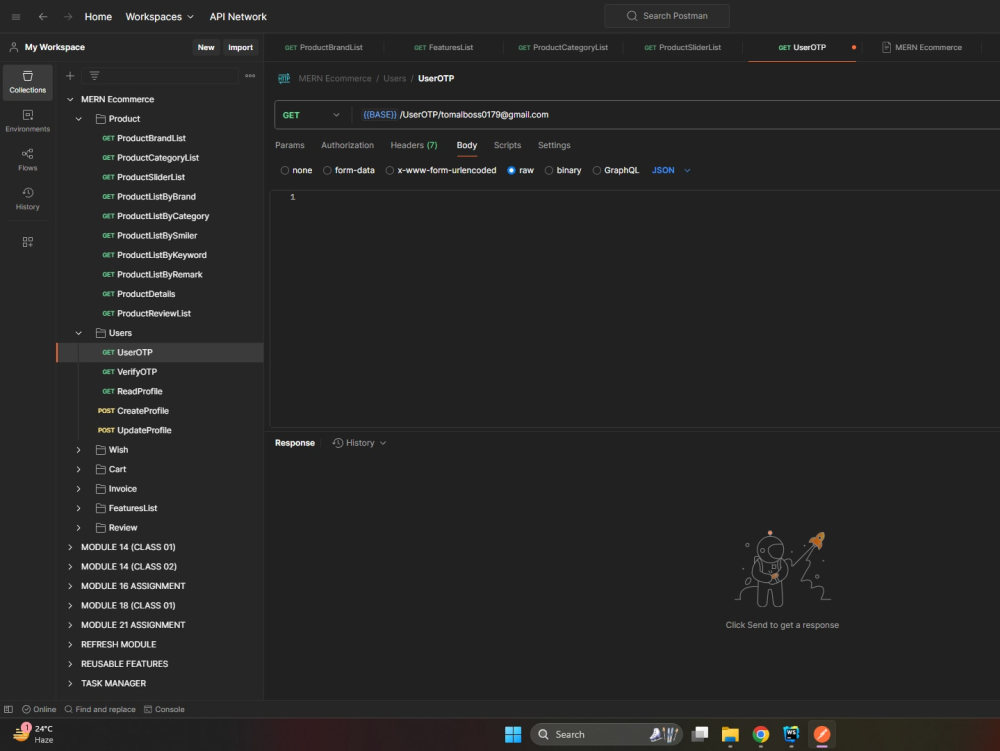Click the Users breadcrumb link
The image size is (1000, 751).
pyautogui.click(x=394, y=78)
